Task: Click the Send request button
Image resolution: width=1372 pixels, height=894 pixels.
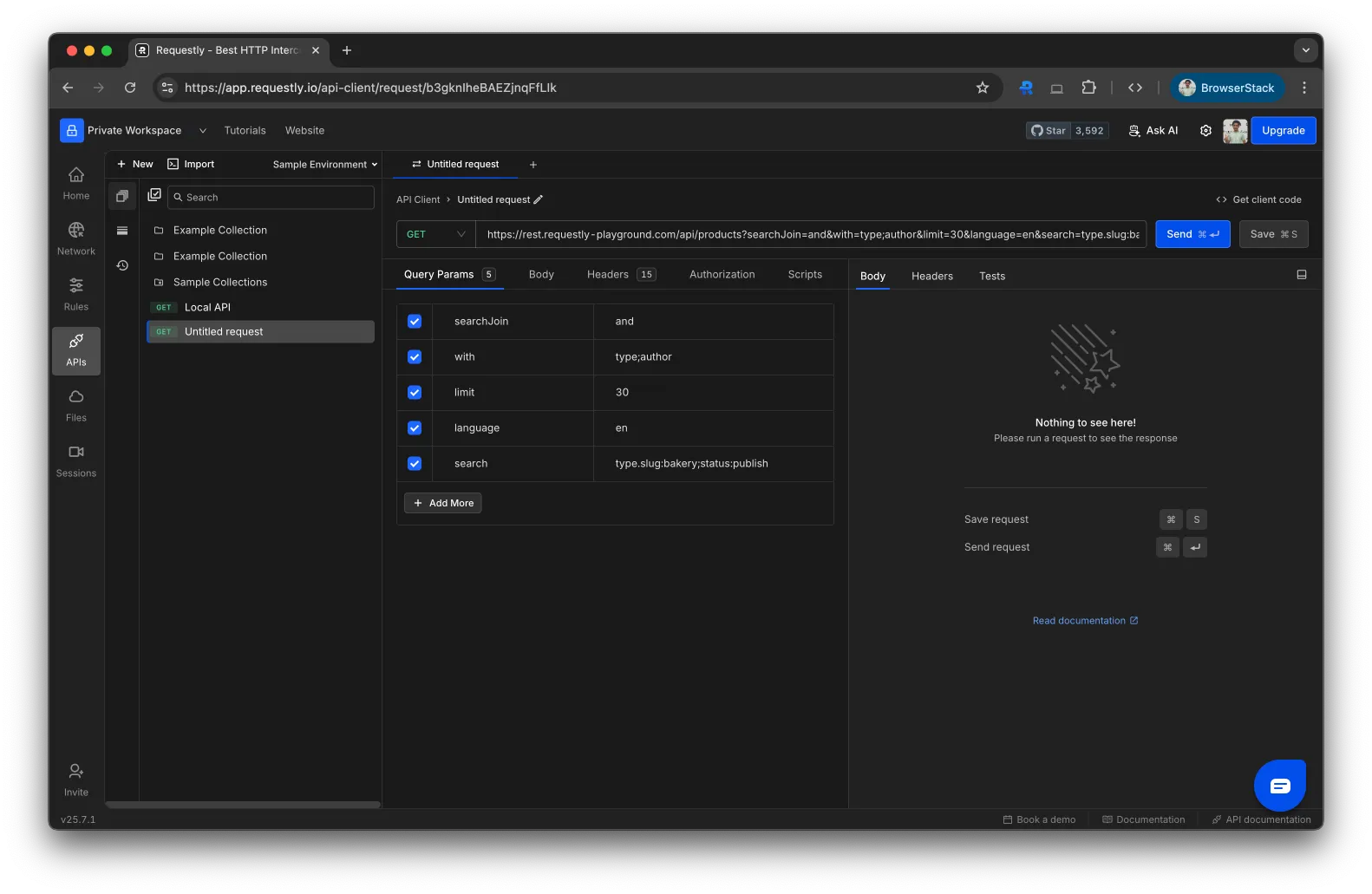Action: (x=1192, y=234)
